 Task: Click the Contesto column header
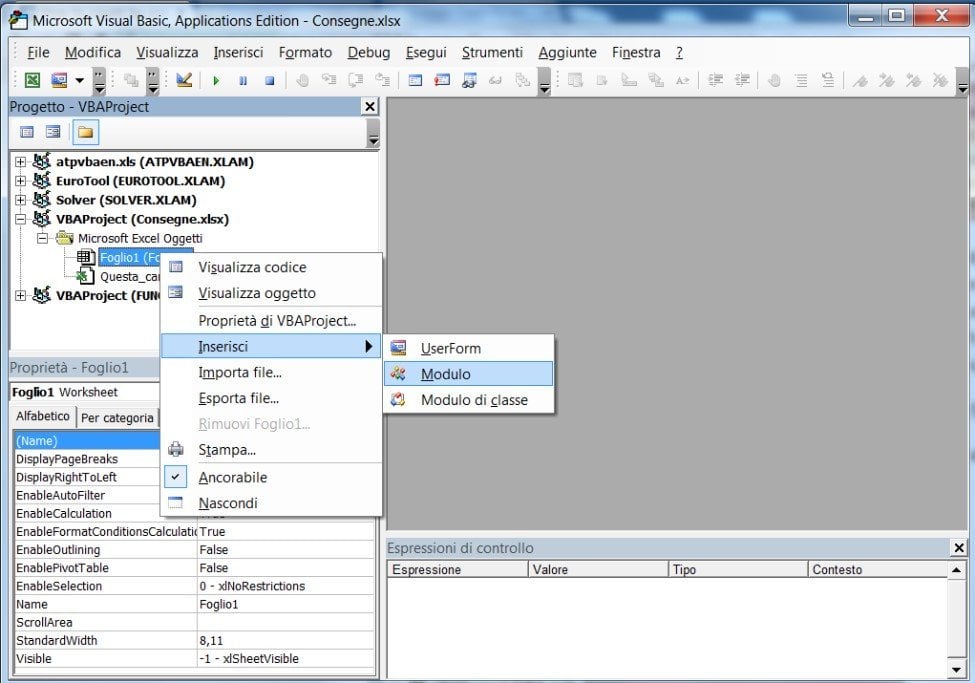877,569
